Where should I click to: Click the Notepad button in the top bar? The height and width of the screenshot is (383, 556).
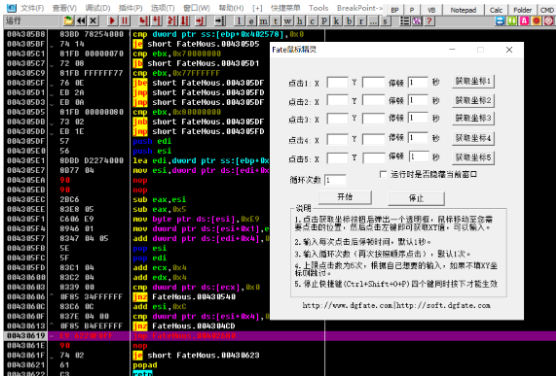point(463,10)
